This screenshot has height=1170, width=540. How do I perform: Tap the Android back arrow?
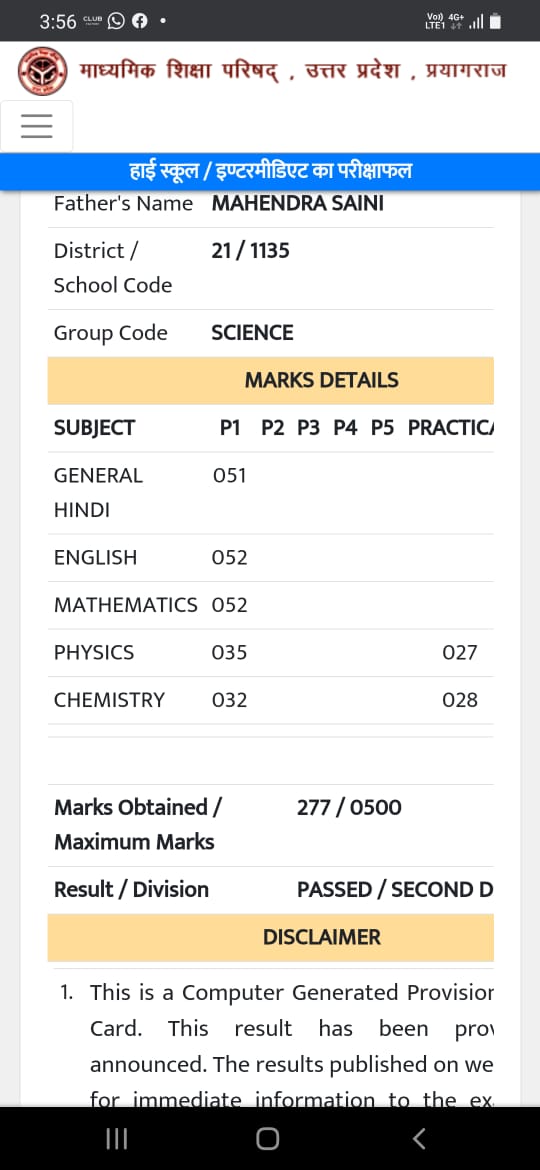tap(419, 1139)
